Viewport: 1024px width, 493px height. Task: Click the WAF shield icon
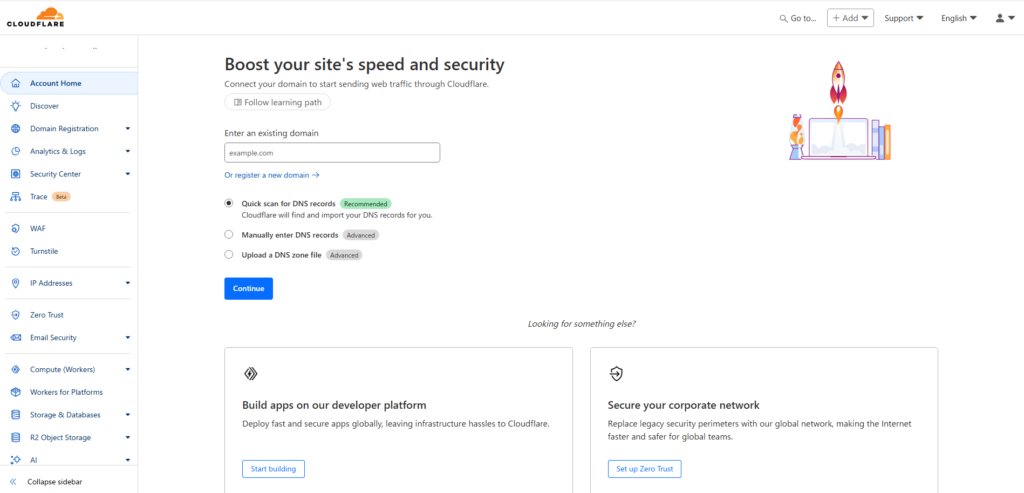[15, 228]
